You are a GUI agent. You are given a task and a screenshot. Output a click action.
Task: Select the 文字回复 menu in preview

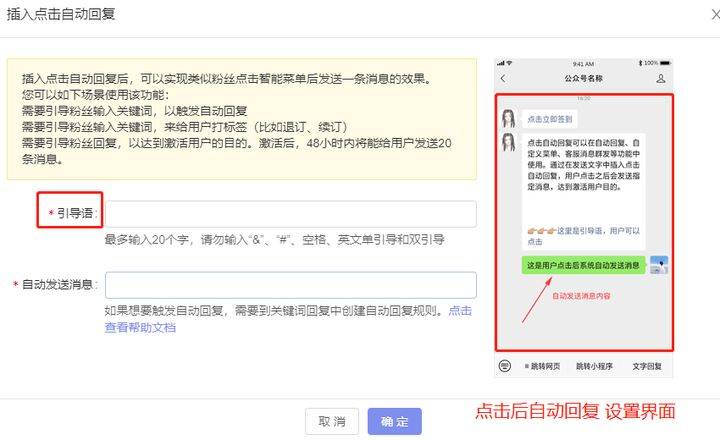(647, 366)
